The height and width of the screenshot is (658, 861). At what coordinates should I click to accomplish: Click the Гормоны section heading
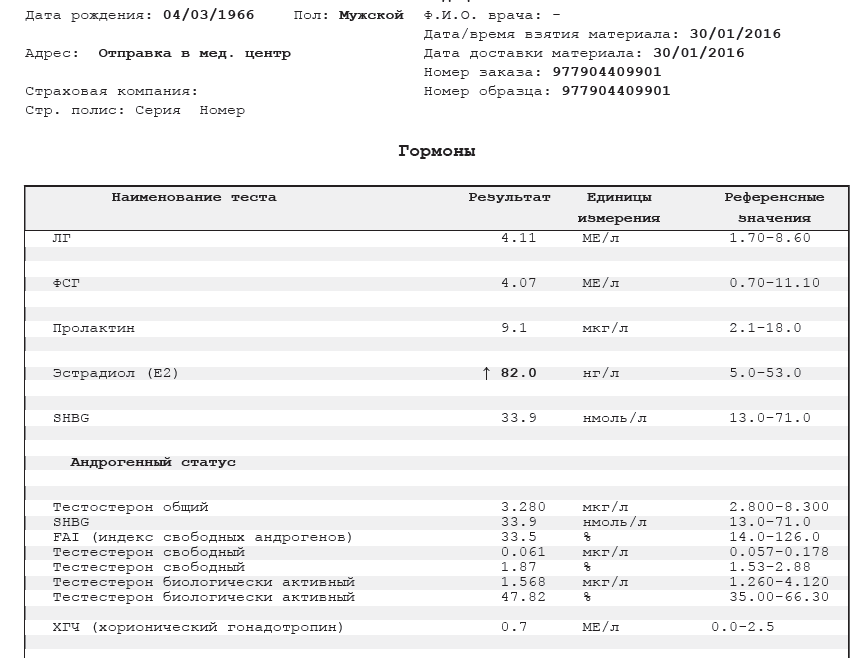(x=437, y=151)
